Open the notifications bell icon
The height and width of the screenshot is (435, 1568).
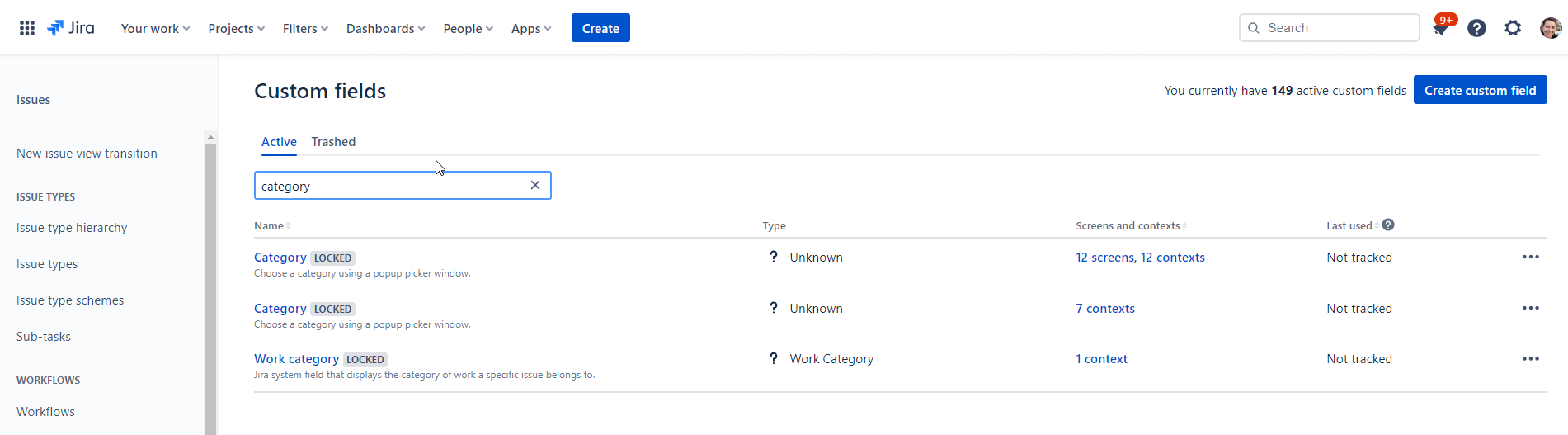point(1440,28)
